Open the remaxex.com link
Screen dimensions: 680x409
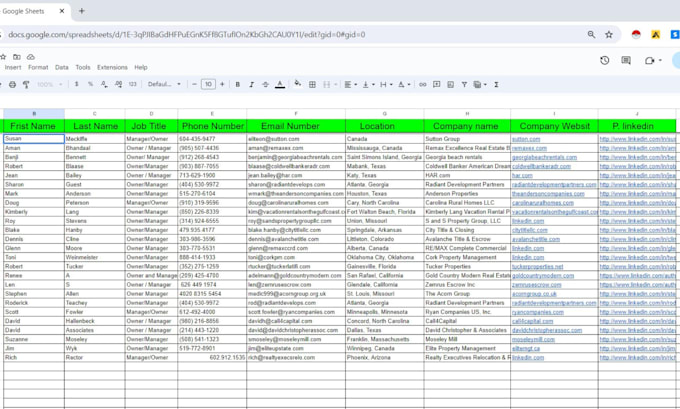(x=530, y=148)
